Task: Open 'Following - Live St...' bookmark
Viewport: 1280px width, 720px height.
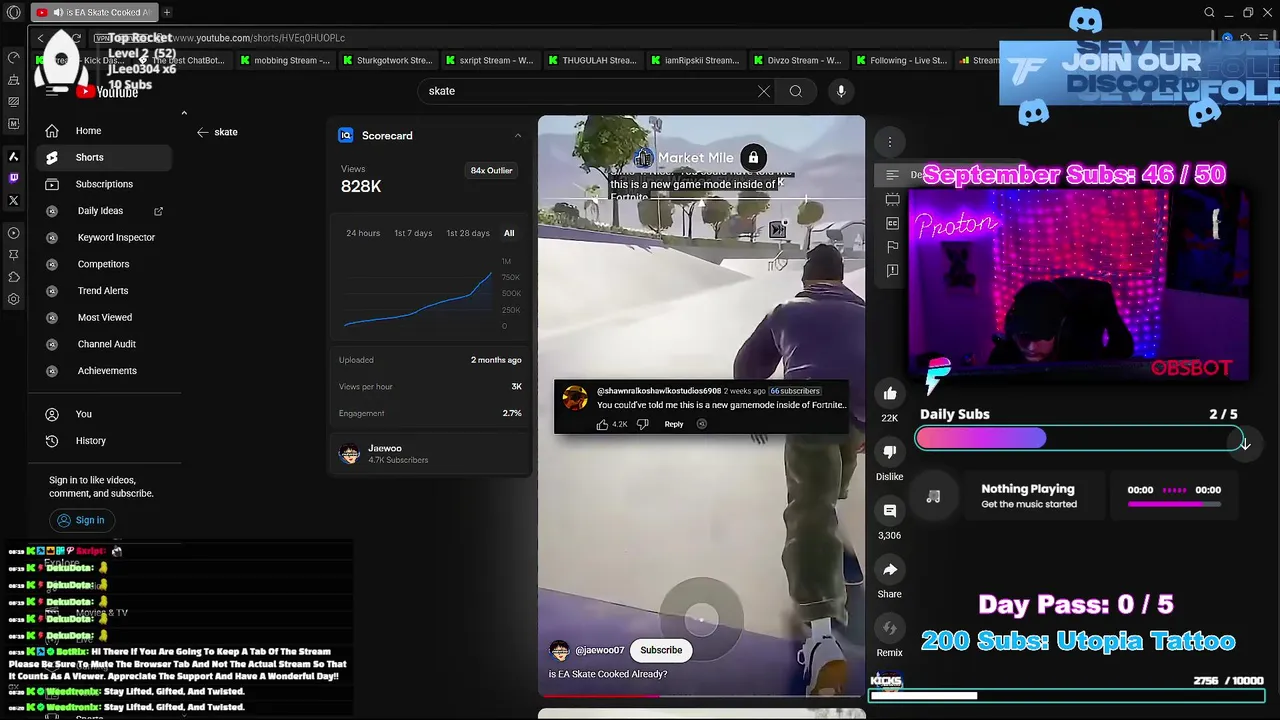Action: 900,60
